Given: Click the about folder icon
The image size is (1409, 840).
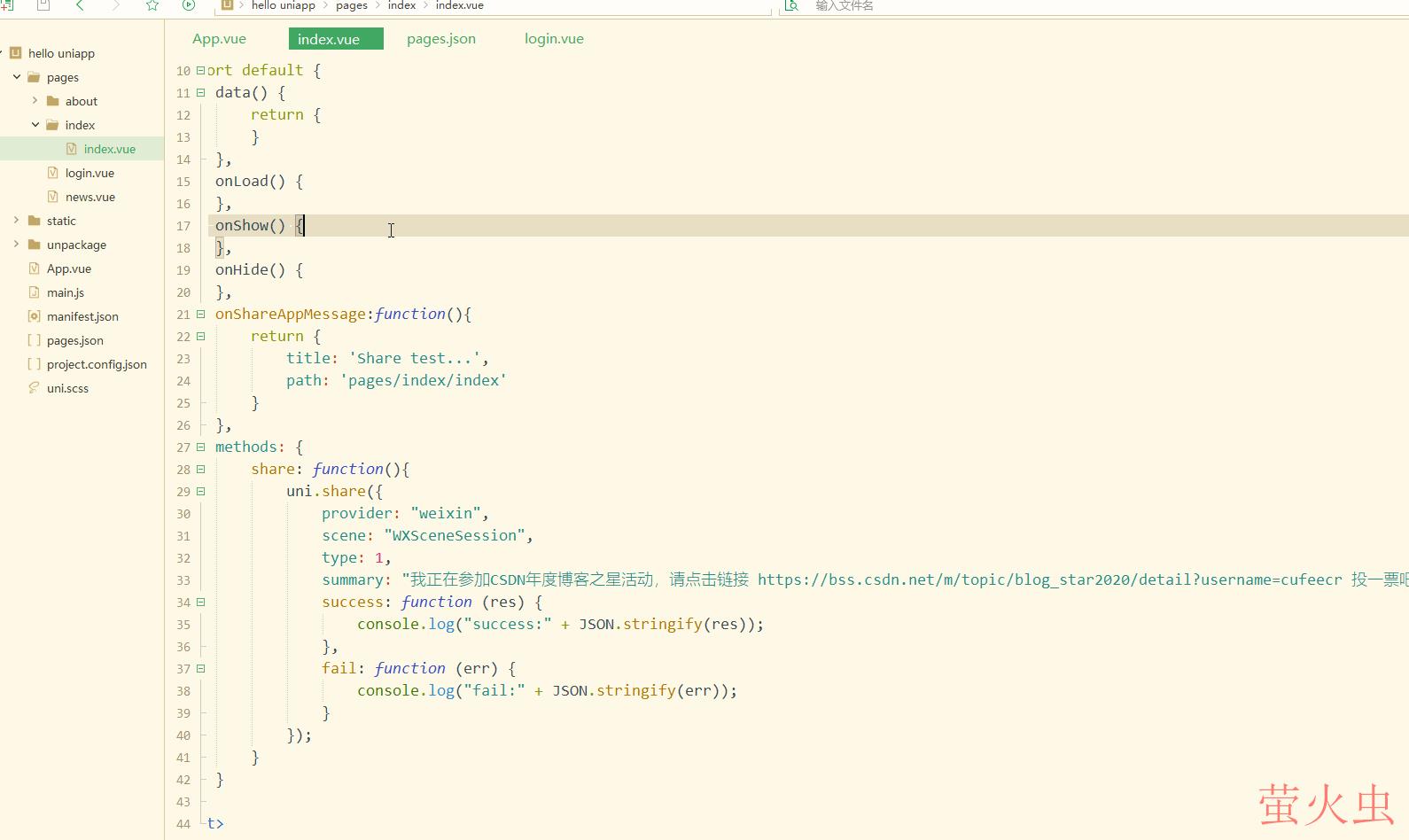Looking at the screenshot, I should [52, 101].
